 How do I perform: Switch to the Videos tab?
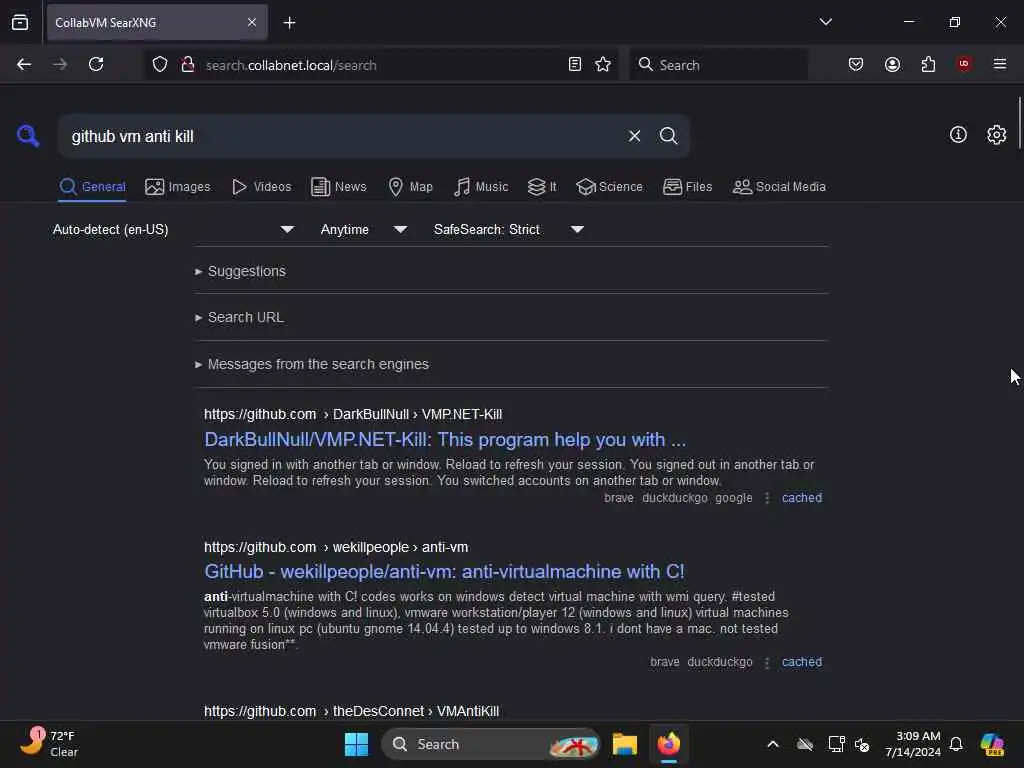[x=261, y=187]
